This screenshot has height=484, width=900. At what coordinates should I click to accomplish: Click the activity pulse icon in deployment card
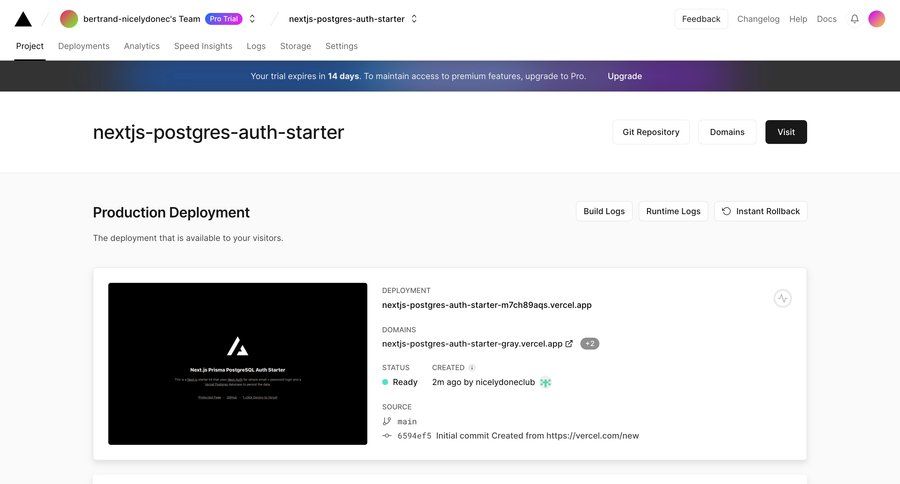pos(782,298)
